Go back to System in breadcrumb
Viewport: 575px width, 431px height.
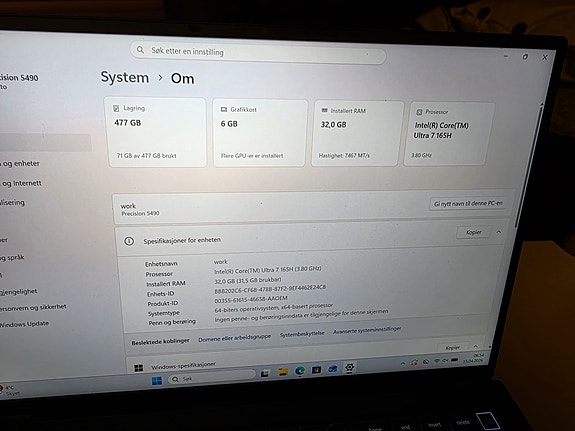pos(125,77)
